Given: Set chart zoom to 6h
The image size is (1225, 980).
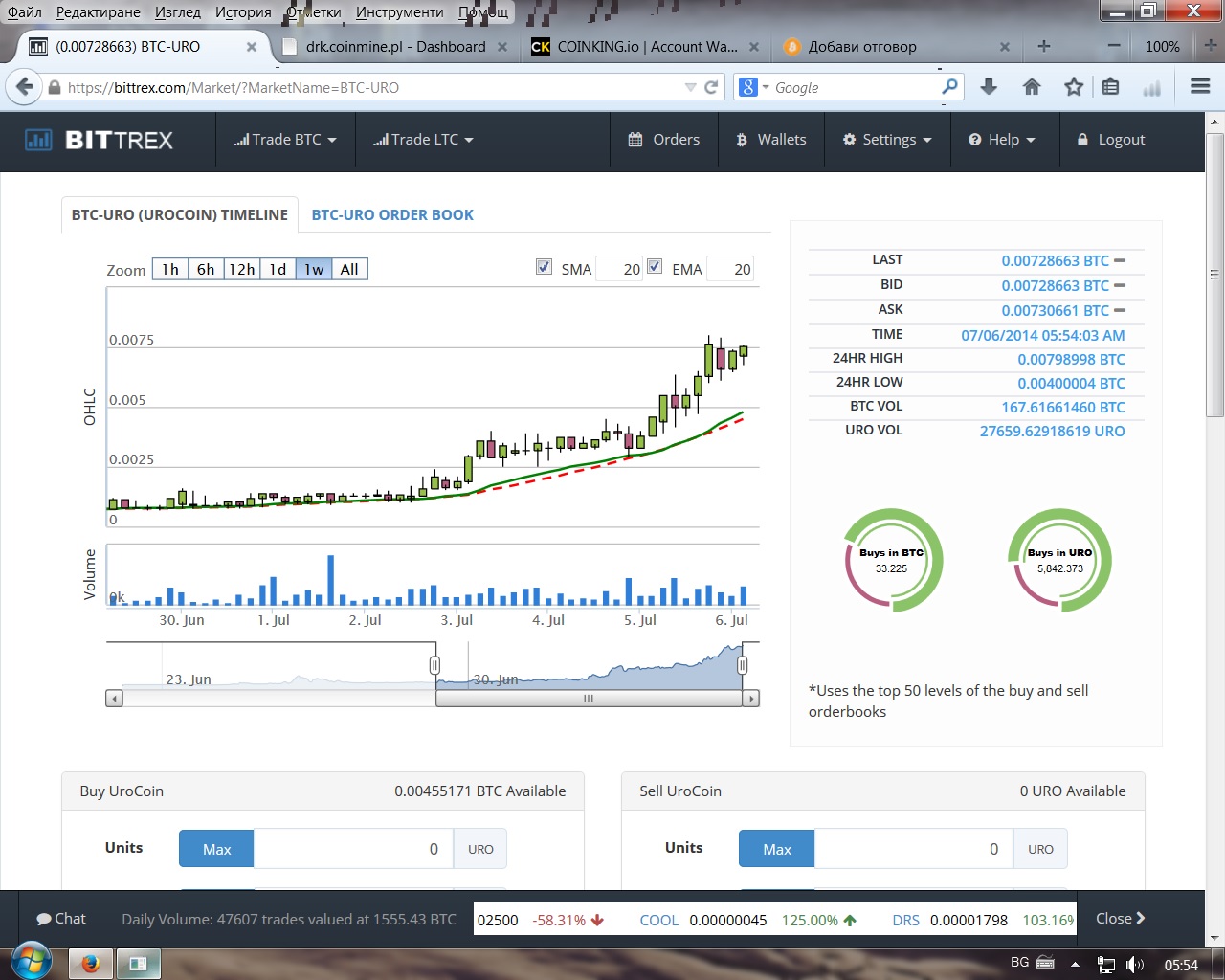Looking at the screenshot, I should click(x=206, y=270).
